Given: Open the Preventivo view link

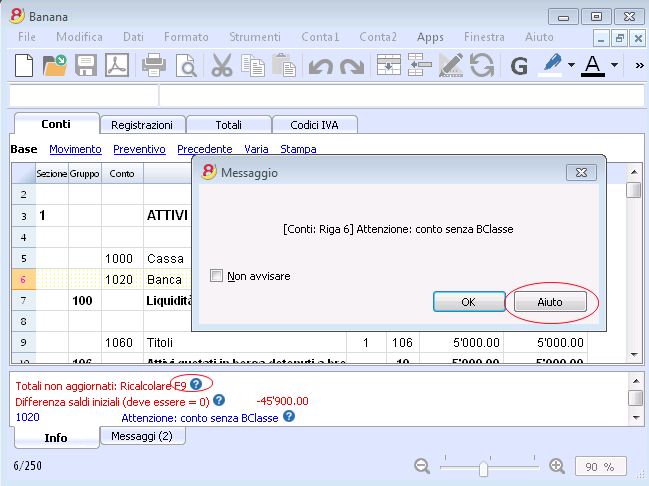Looking at the screenshot, I should (139, 149).
